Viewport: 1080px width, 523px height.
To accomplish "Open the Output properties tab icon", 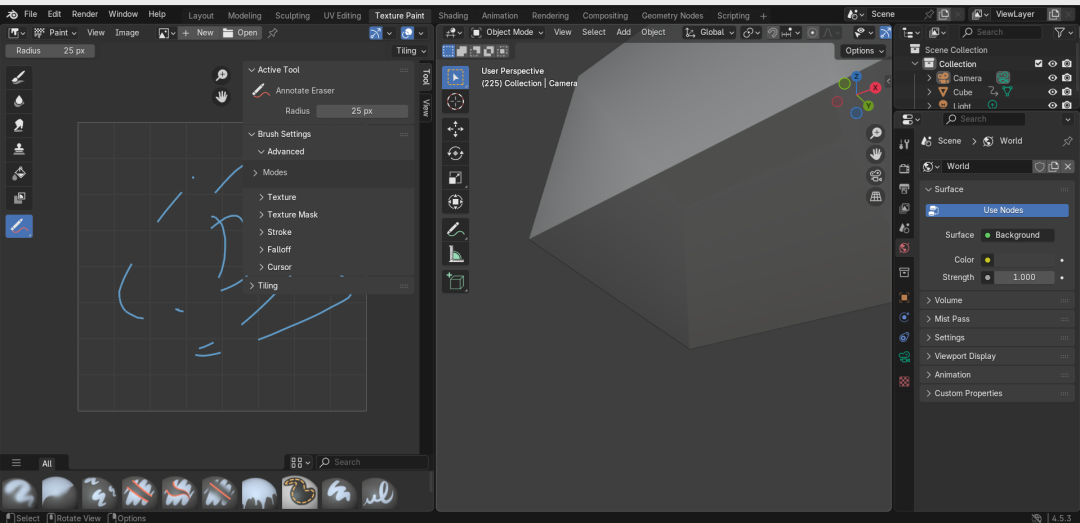I will (x=904, y=189).
